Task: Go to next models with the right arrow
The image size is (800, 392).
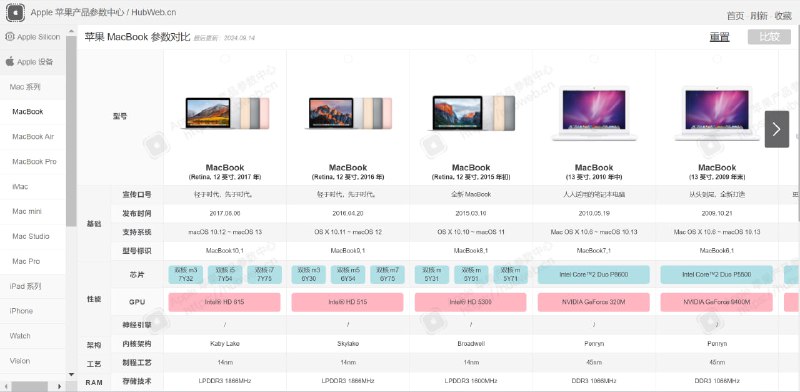Action: (777, 129)
